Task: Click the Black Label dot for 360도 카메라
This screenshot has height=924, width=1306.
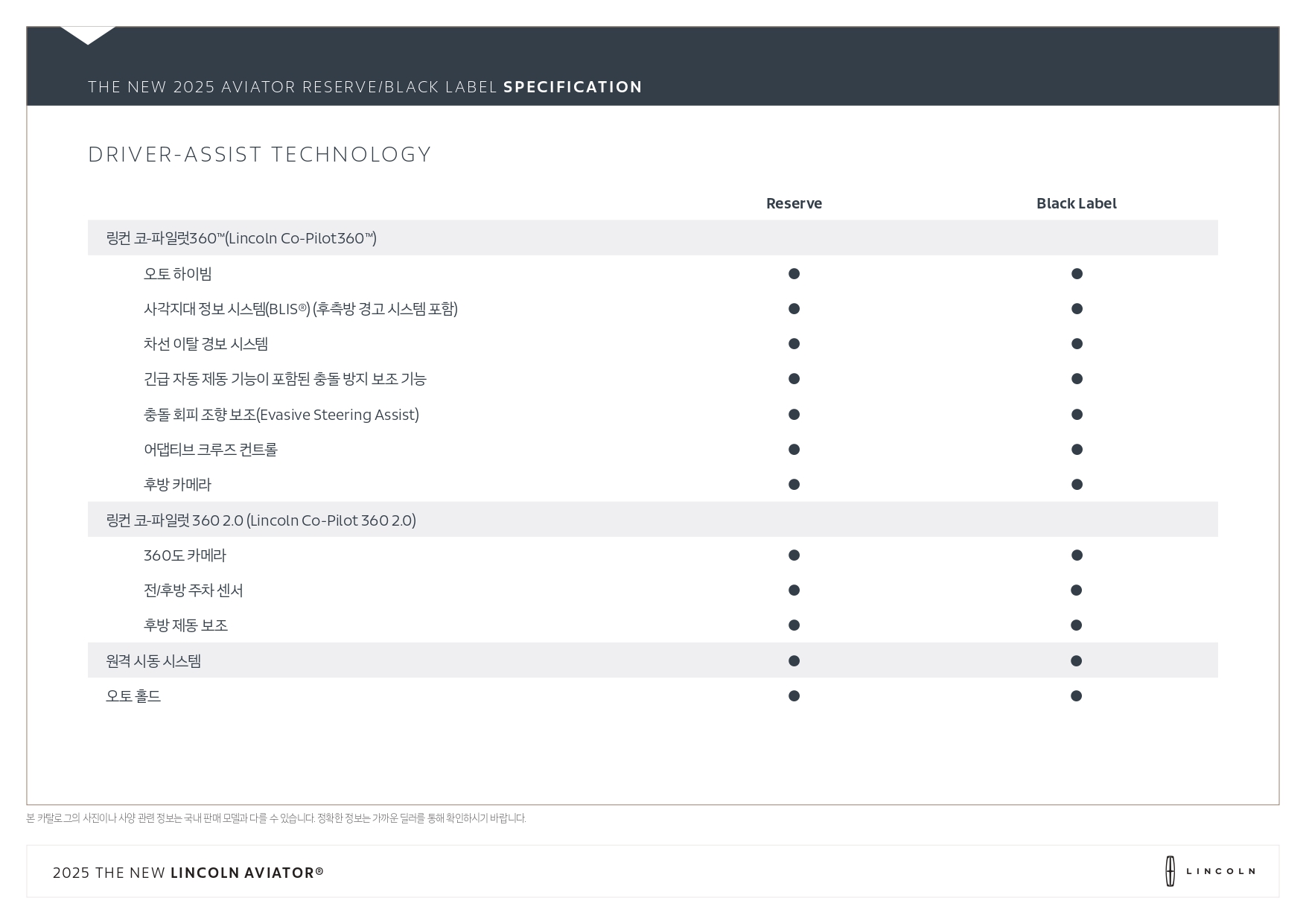Action: pyautogui.click(x=1077, y=555)
